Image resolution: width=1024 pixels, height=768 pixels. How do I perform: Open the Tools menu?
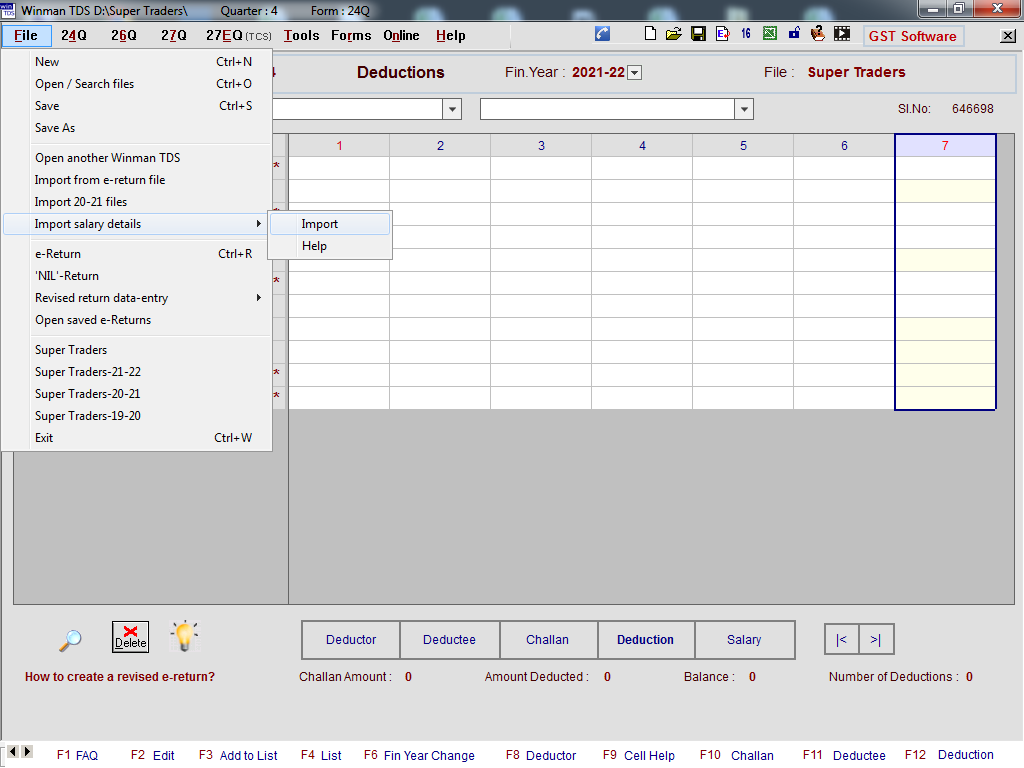click(301, 35)
